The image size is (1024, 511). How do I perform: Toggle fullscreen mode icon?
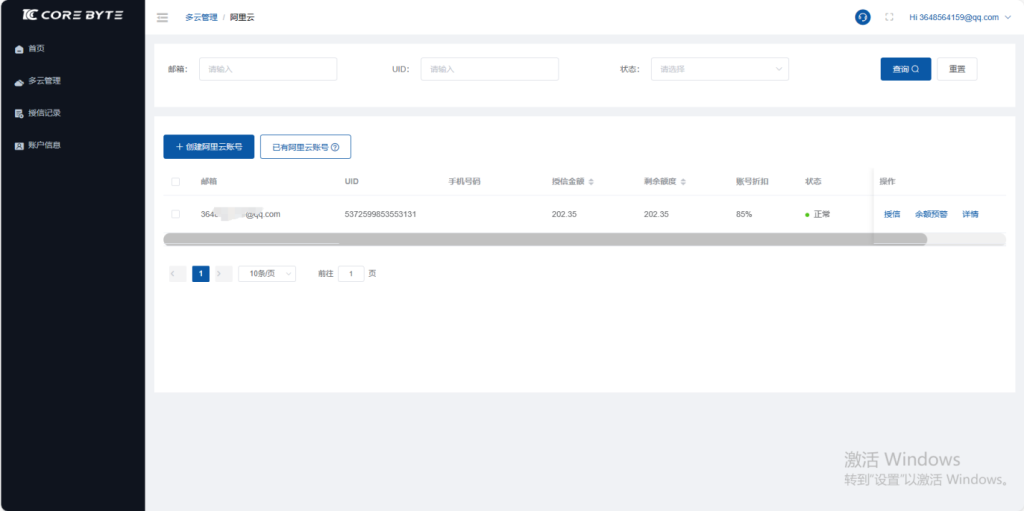coord(889,17)
